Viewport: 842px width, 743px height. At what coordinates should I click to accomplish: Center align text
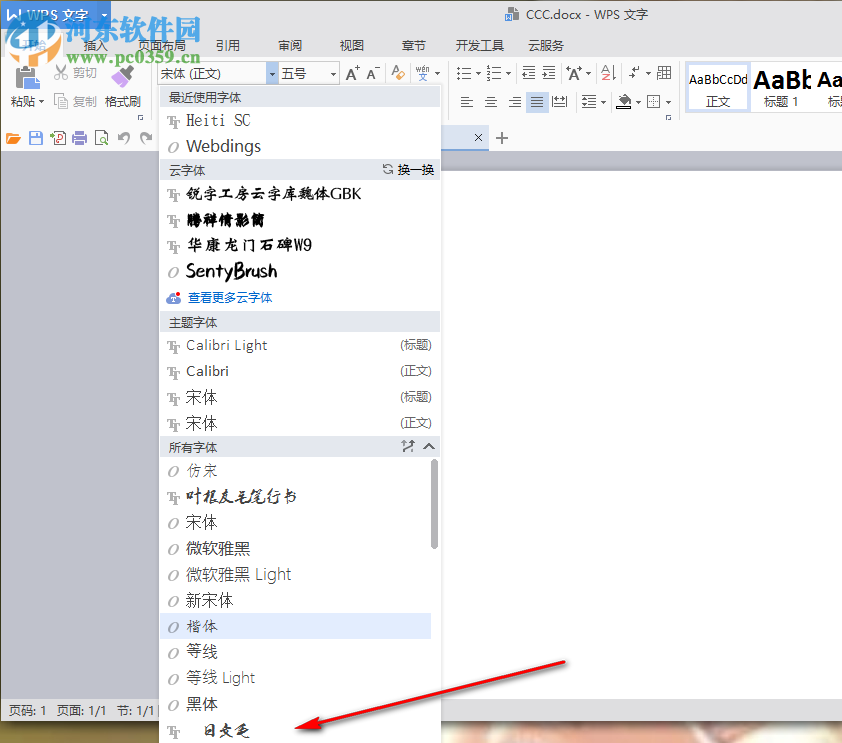point(491,101)
